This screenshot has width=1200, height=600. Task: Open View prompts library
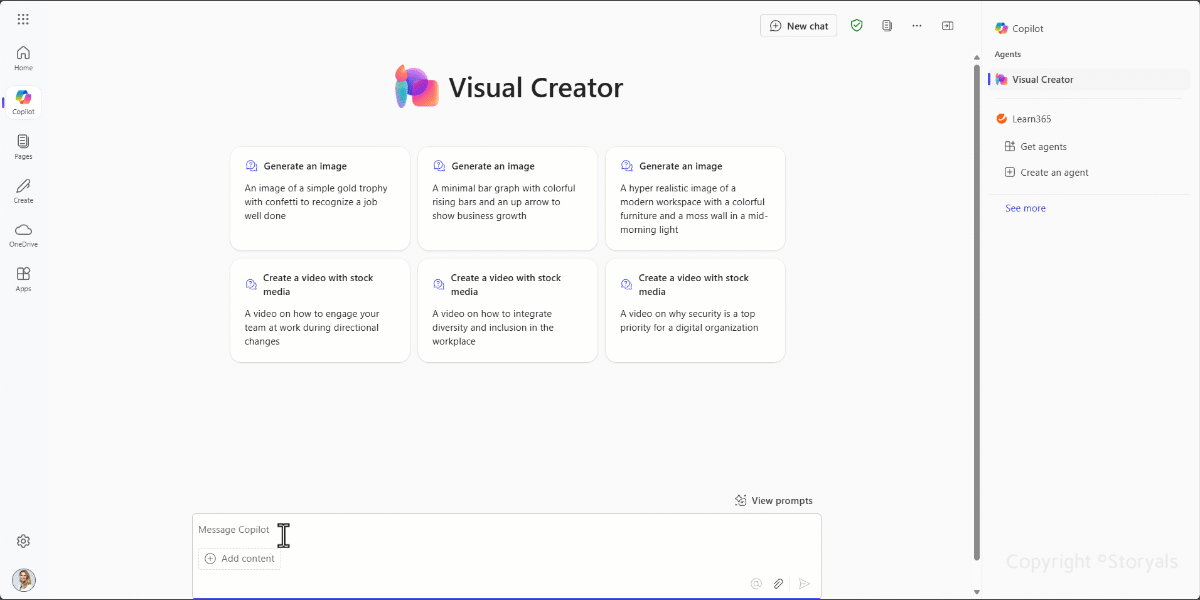[774, 500]
